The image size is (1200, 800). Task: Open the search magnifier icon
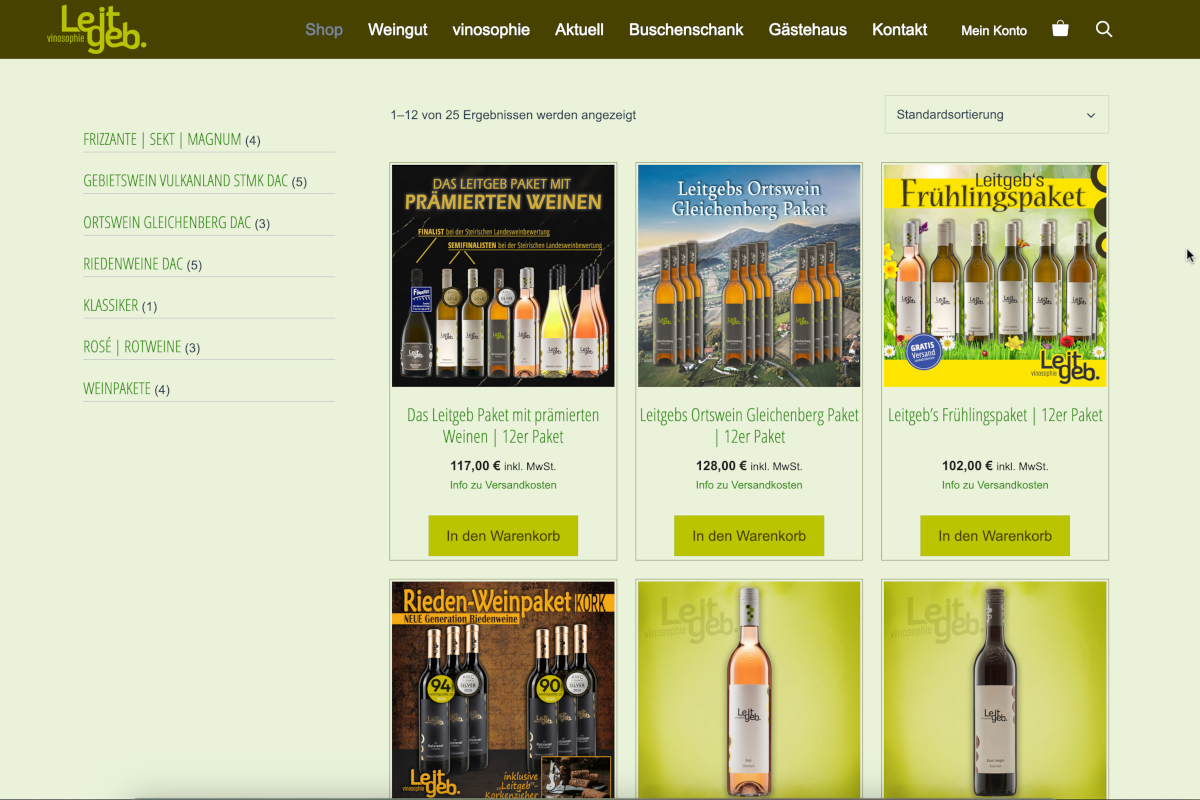point(1104,29)
